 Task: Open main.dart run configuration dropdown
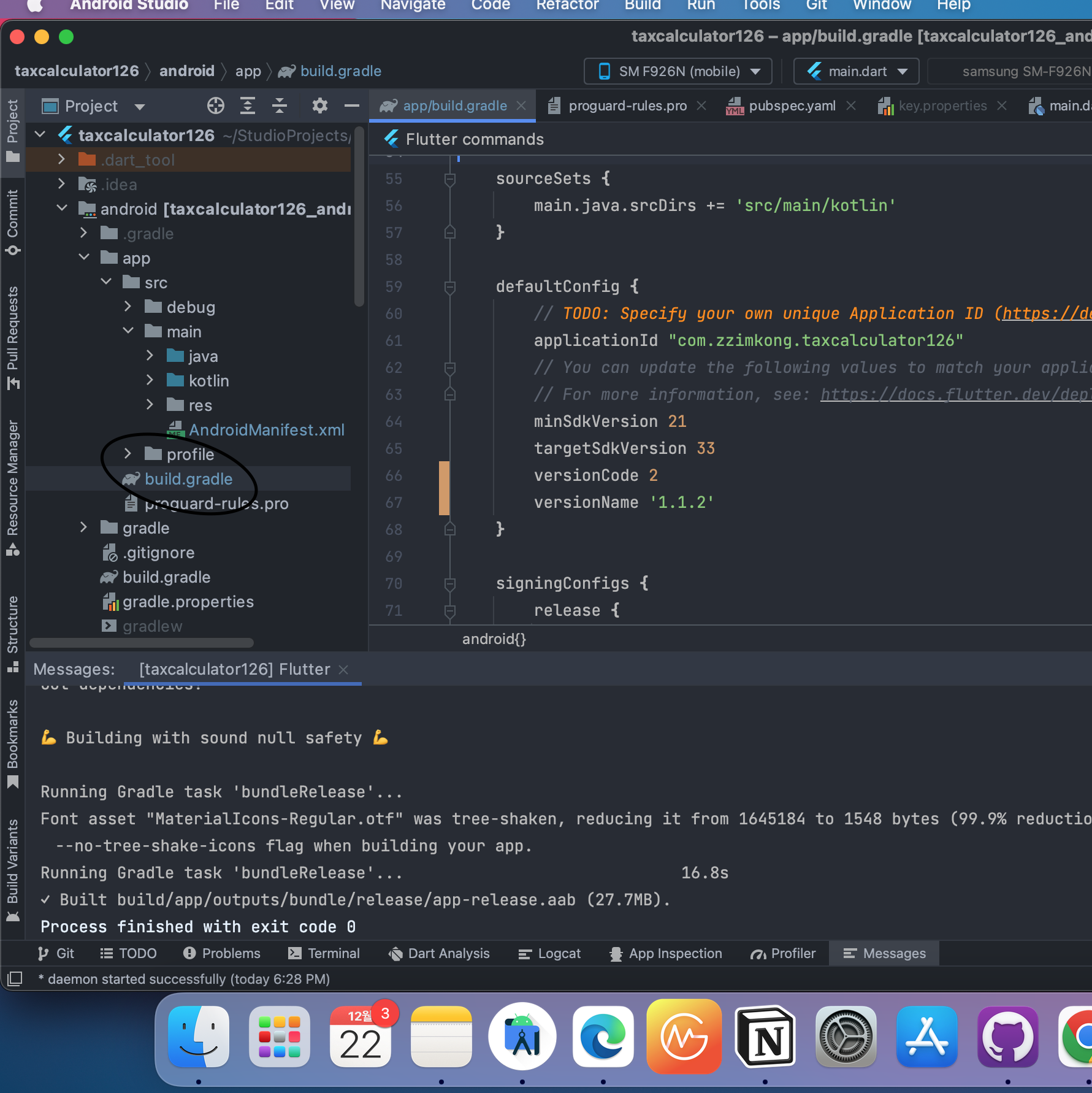(x=857, y=71)
